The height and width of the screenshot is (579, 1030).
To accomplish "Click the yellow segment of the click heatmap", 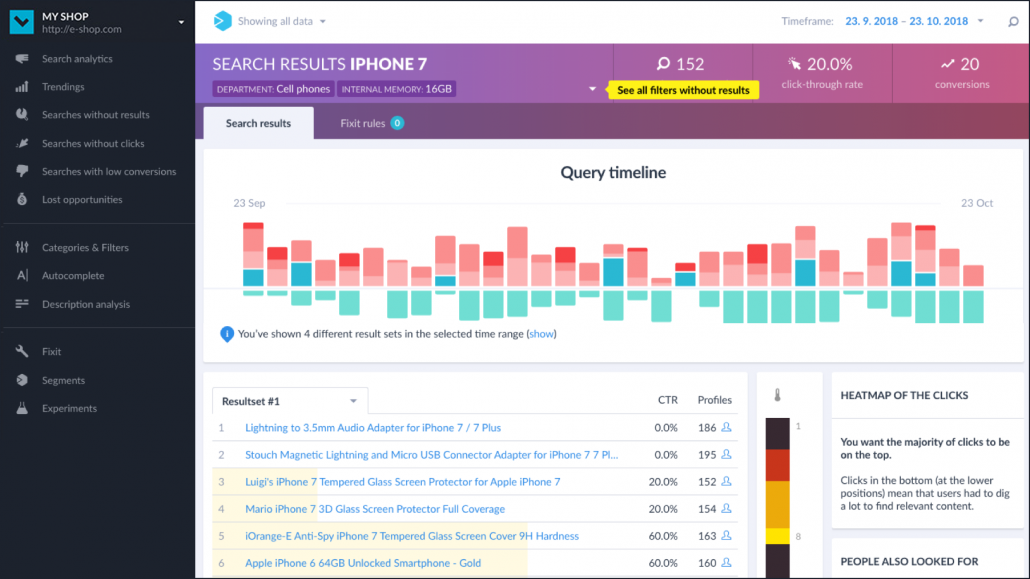I will (777, 536).
